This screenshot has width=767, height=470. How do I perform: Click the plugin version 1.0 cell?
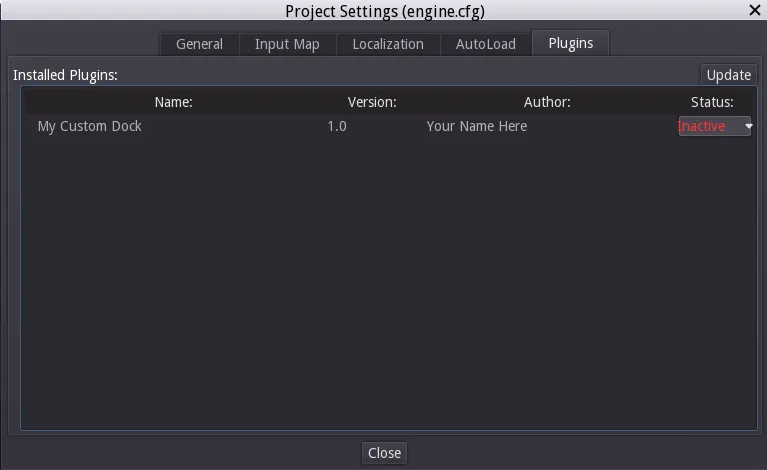[x=337, y=127]
